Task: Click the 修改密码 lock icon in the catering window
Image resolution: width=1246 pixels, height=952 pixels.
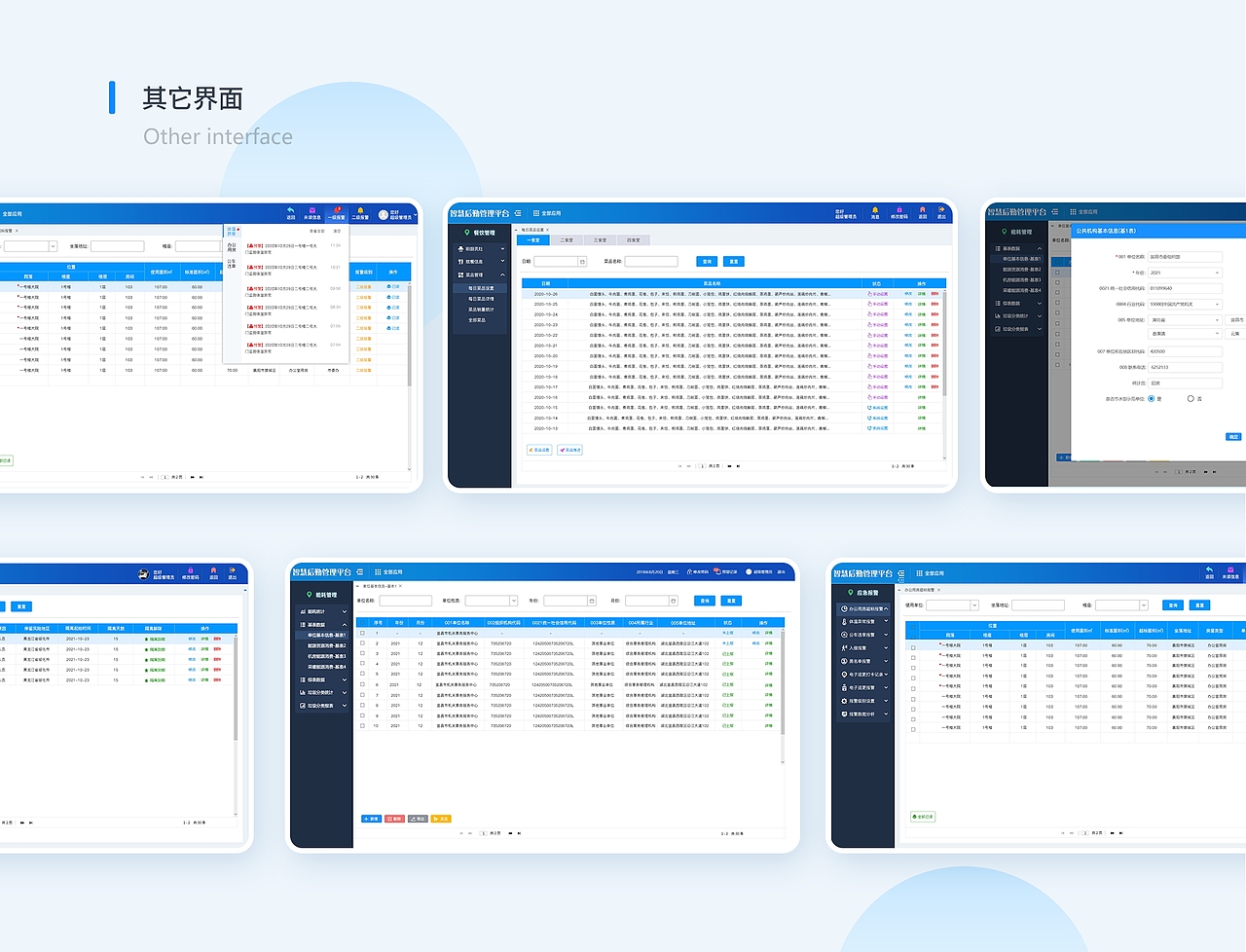Action: point(898,210)
